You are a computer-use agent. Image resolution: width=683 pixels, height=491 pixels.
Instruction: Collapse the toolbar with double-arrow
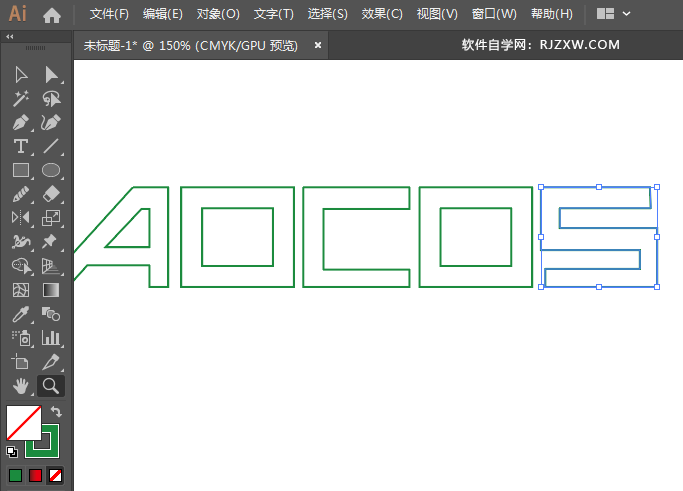(10, 37)
